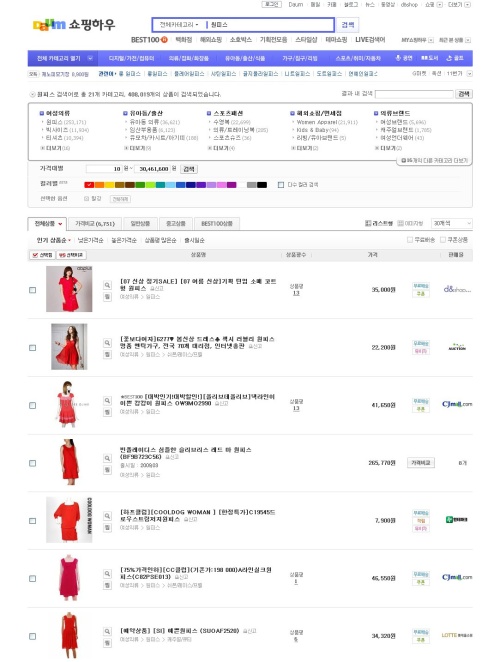Tick the checkbox next to the first product
The image size is (500, 662).
pyautogui.click(x=33, y=290)
